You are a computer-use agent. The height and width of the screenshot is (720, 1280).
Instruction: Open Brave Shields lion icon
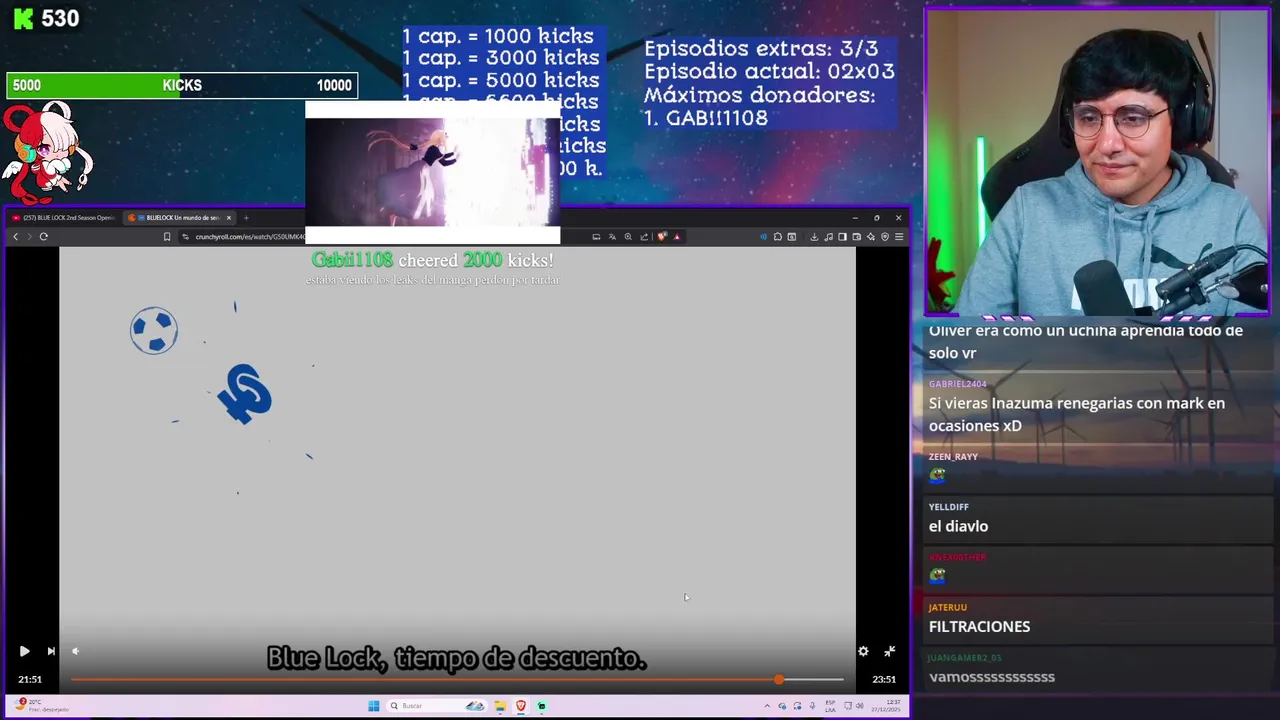661,237
